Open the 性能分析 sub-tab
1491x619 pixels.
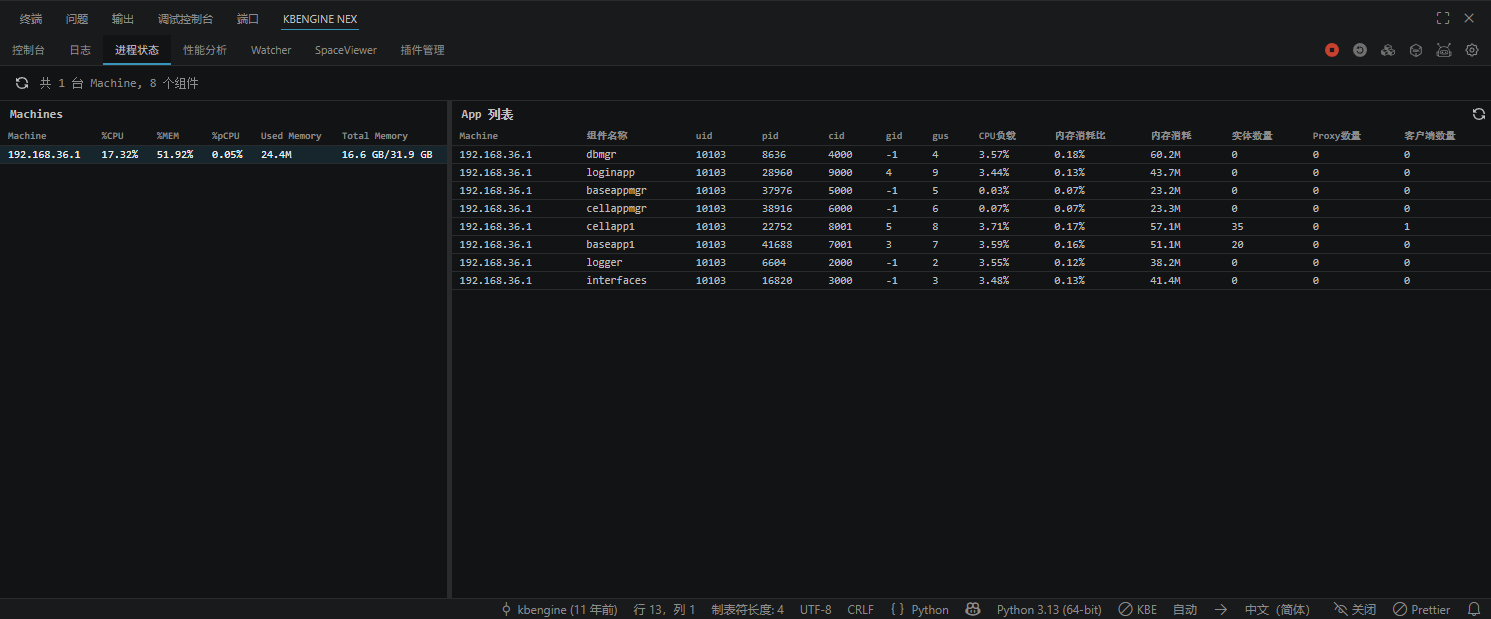click(205, 50)
